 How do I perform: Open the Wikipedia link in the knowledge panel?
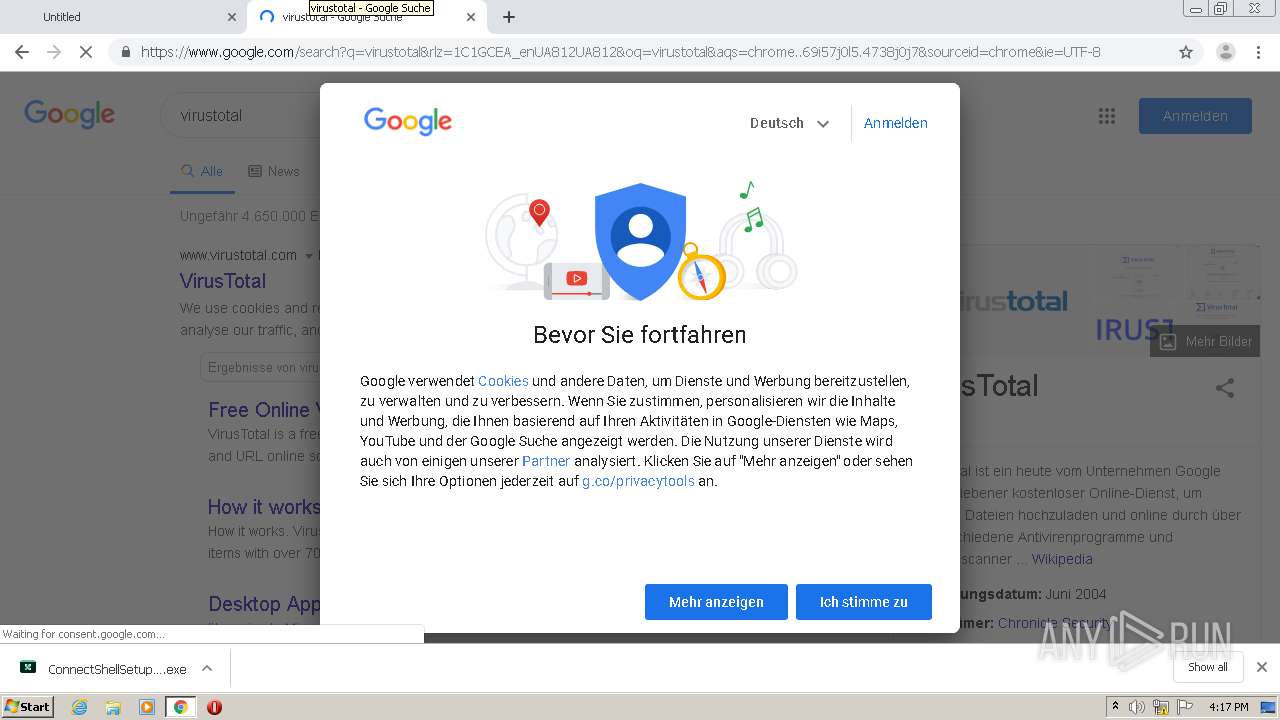[x=1062, y=559]
